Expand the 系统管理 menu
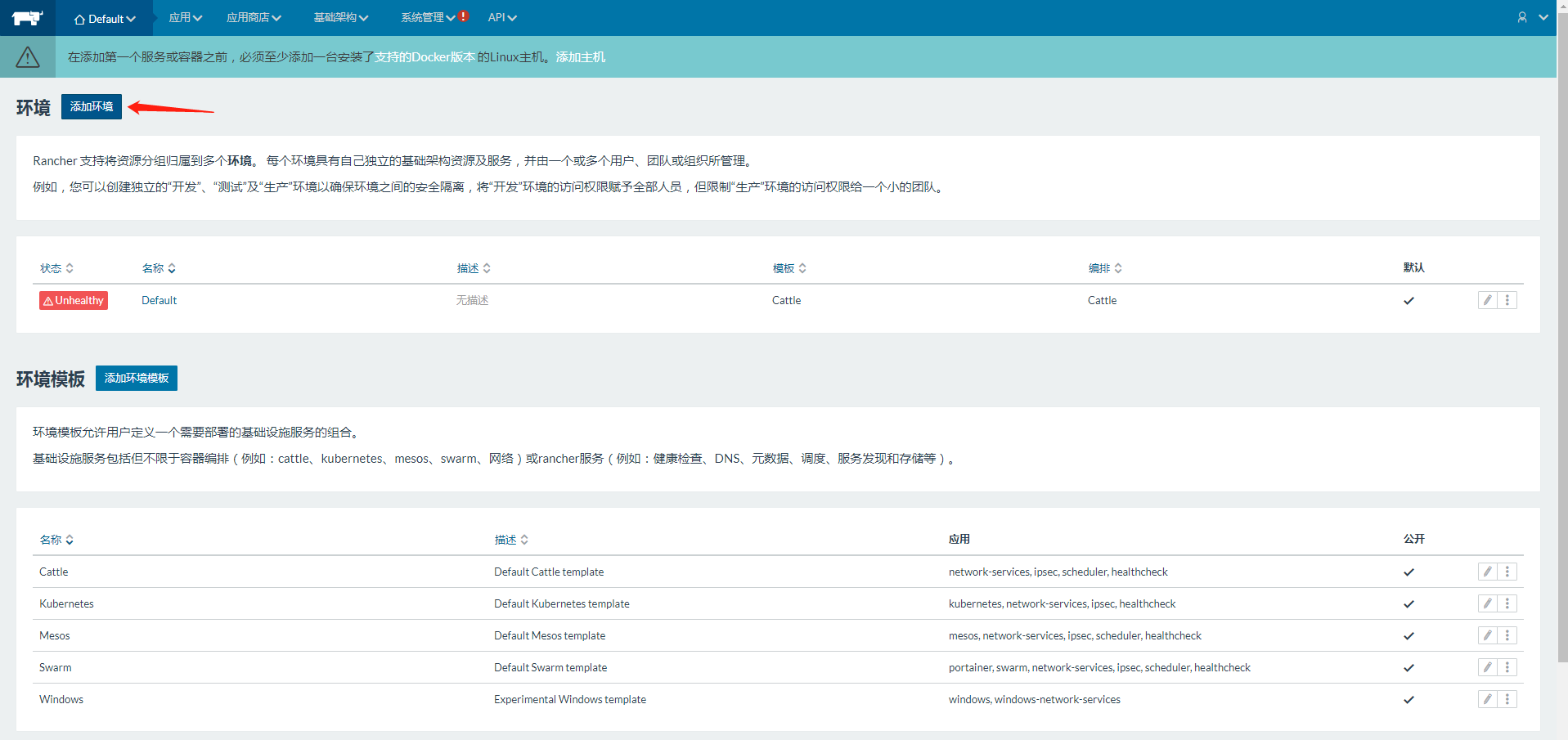 [428, 17]
